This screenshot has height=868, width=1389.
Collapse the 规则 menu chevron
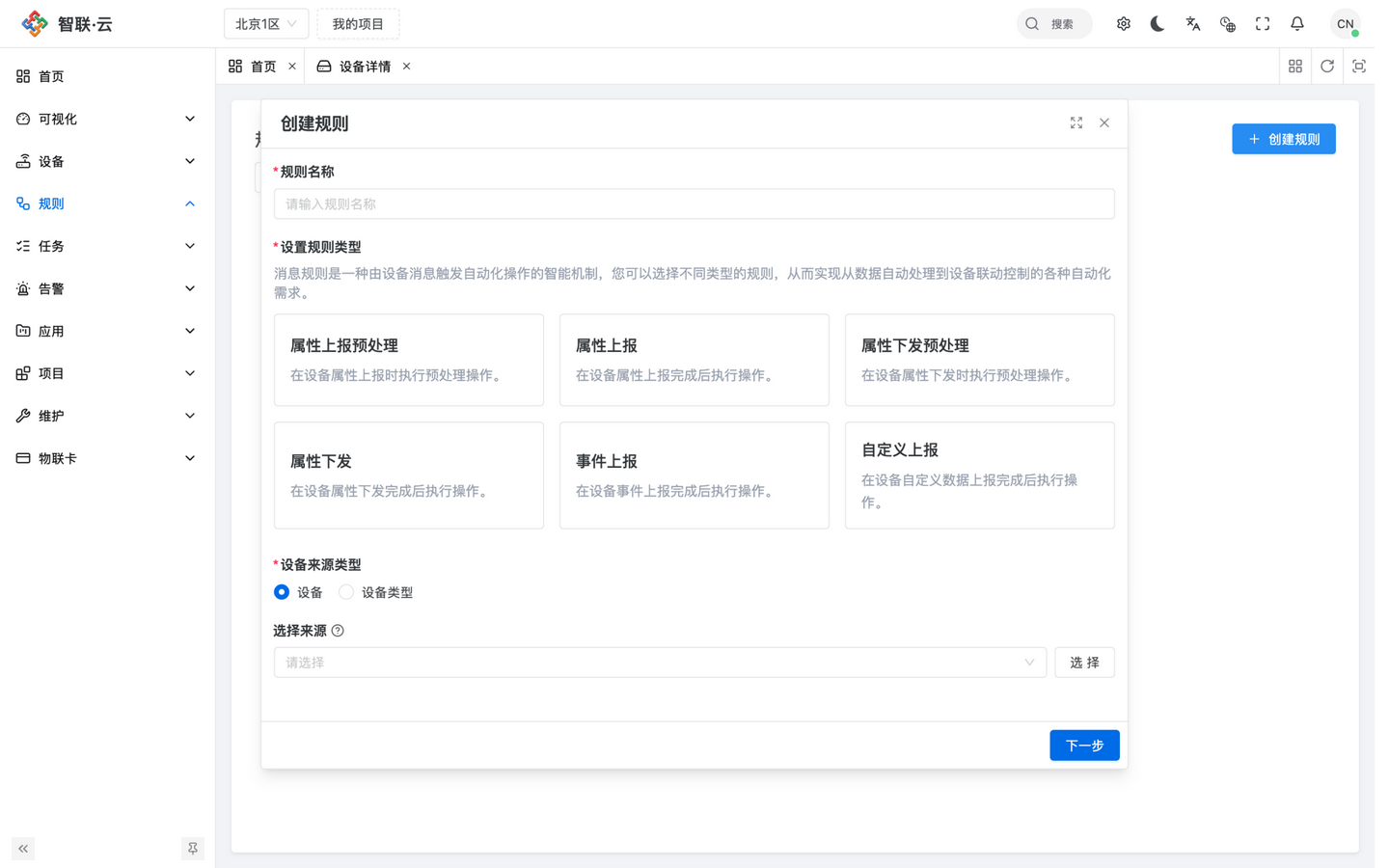(x=190, y=203)
